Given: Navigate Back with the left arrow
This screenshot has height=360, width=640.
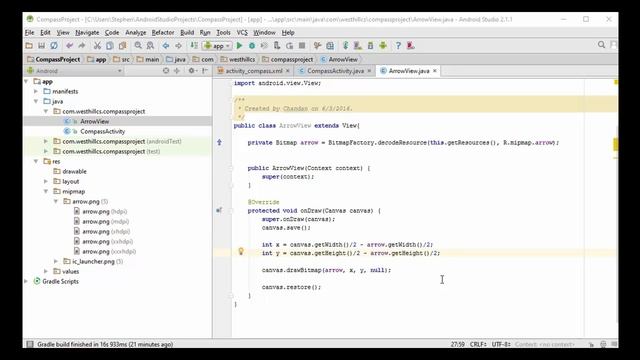Looking at the screenshot, I should (166, 46).
